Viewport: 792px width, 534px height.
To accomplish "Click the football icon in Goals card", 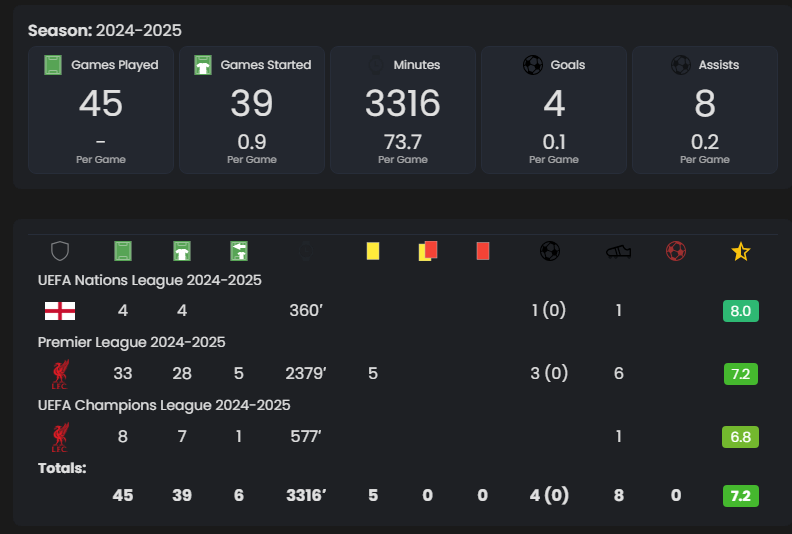I will click(533, 65).
